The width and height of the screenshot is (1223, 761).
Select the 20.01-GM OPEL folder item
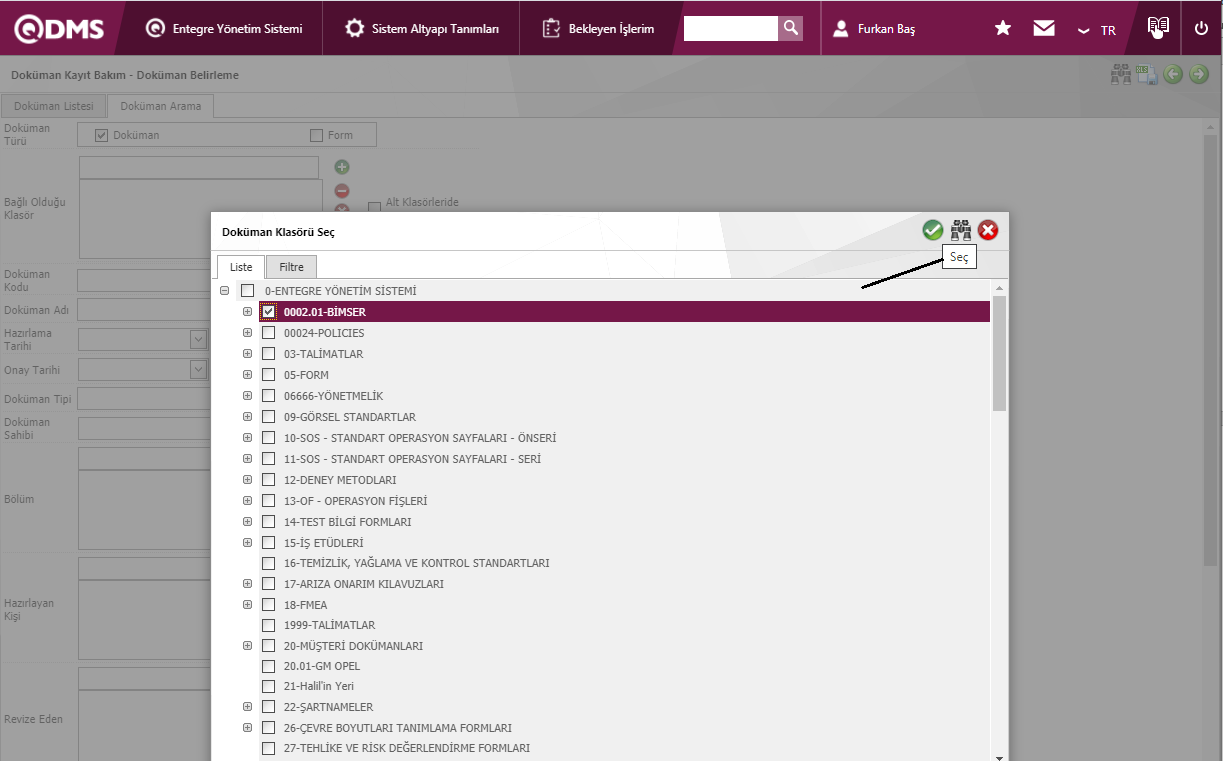pos(321,666)
